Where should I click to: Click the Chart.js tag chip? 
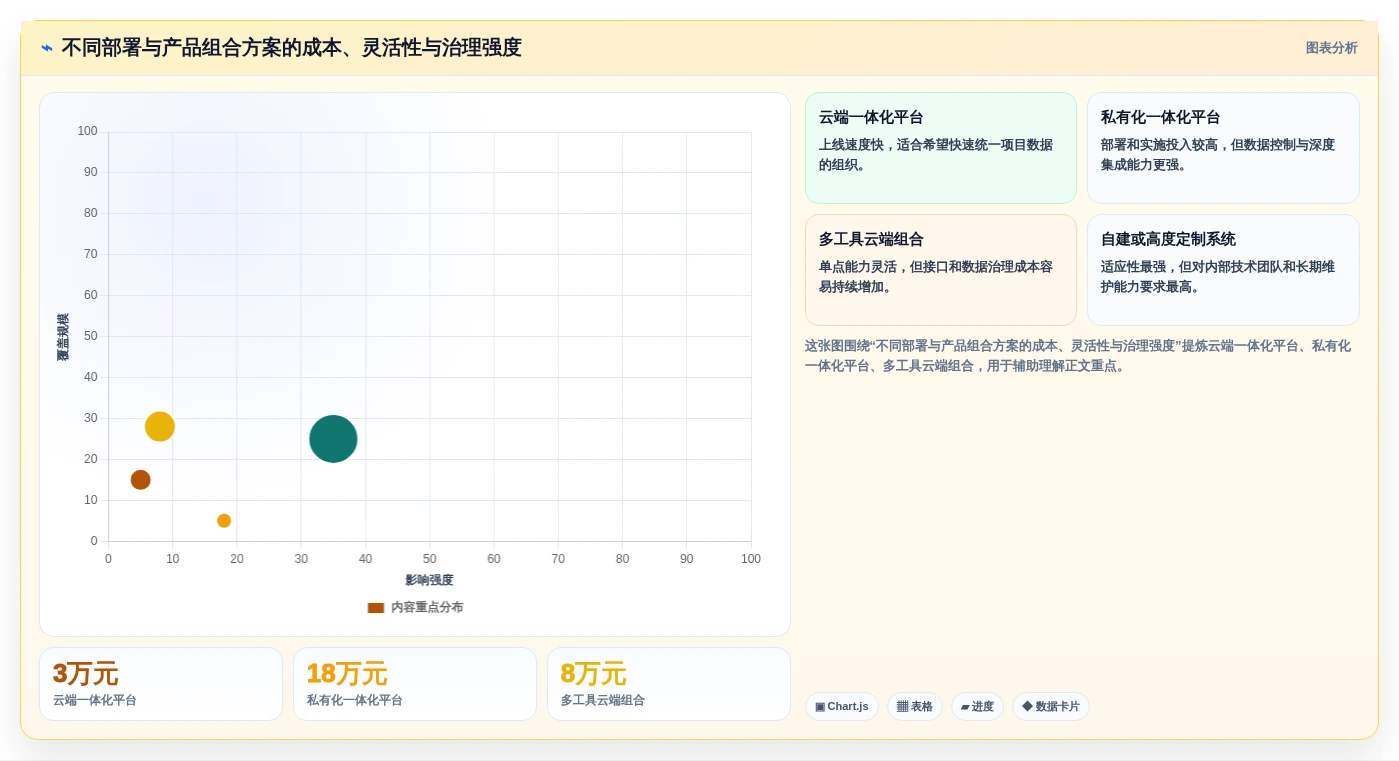[842, 707]
